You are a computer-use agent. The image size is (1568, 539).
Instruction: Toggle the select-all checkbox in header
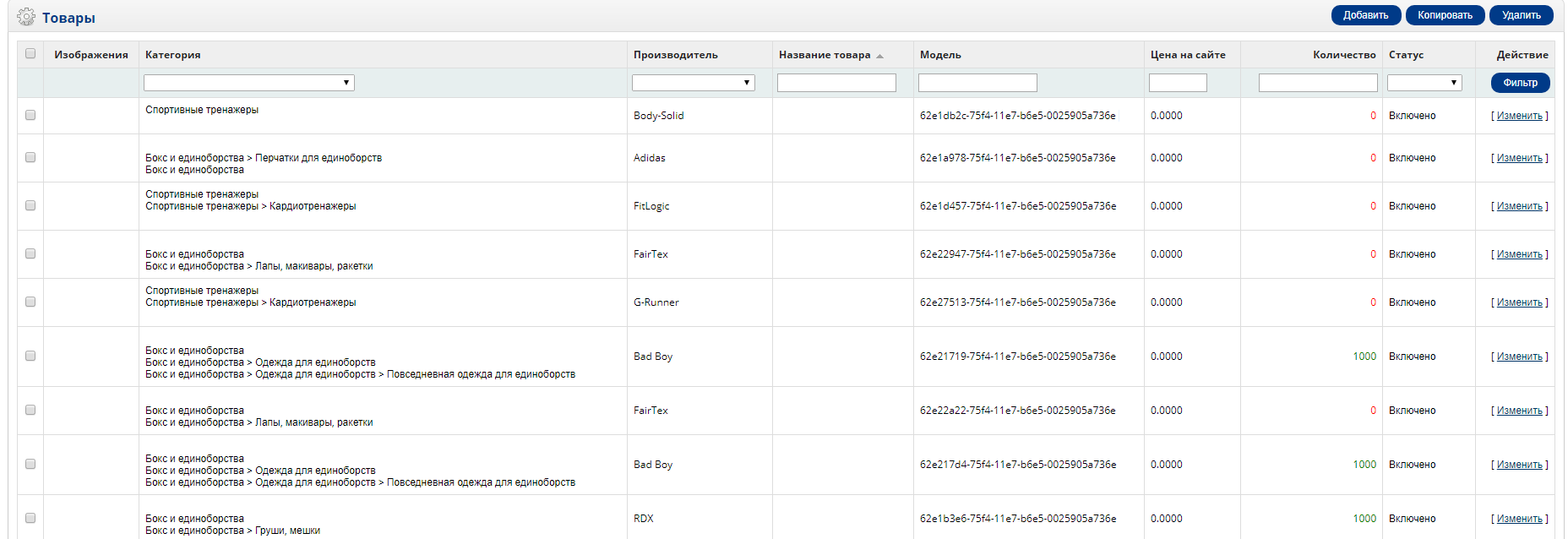[x=30, y=53]
